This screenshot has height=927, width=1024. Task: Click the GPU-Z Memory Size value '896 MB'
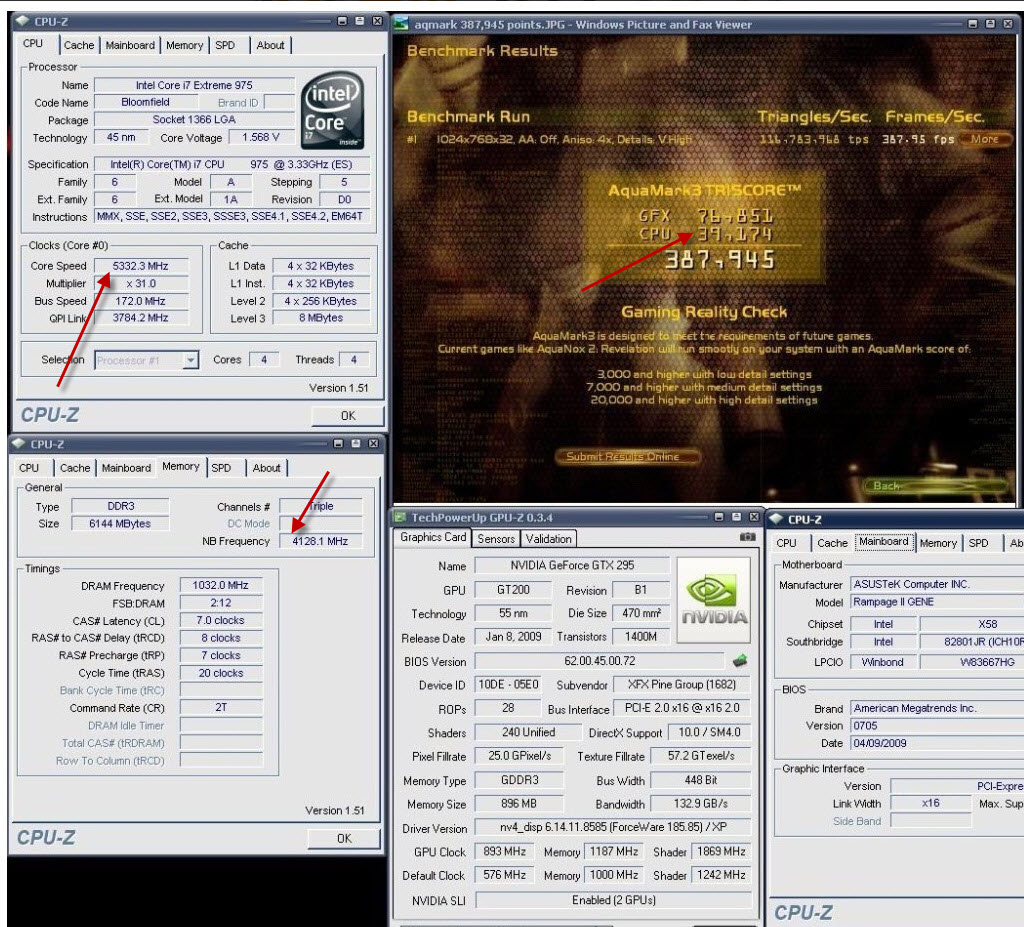coord(519,804)
